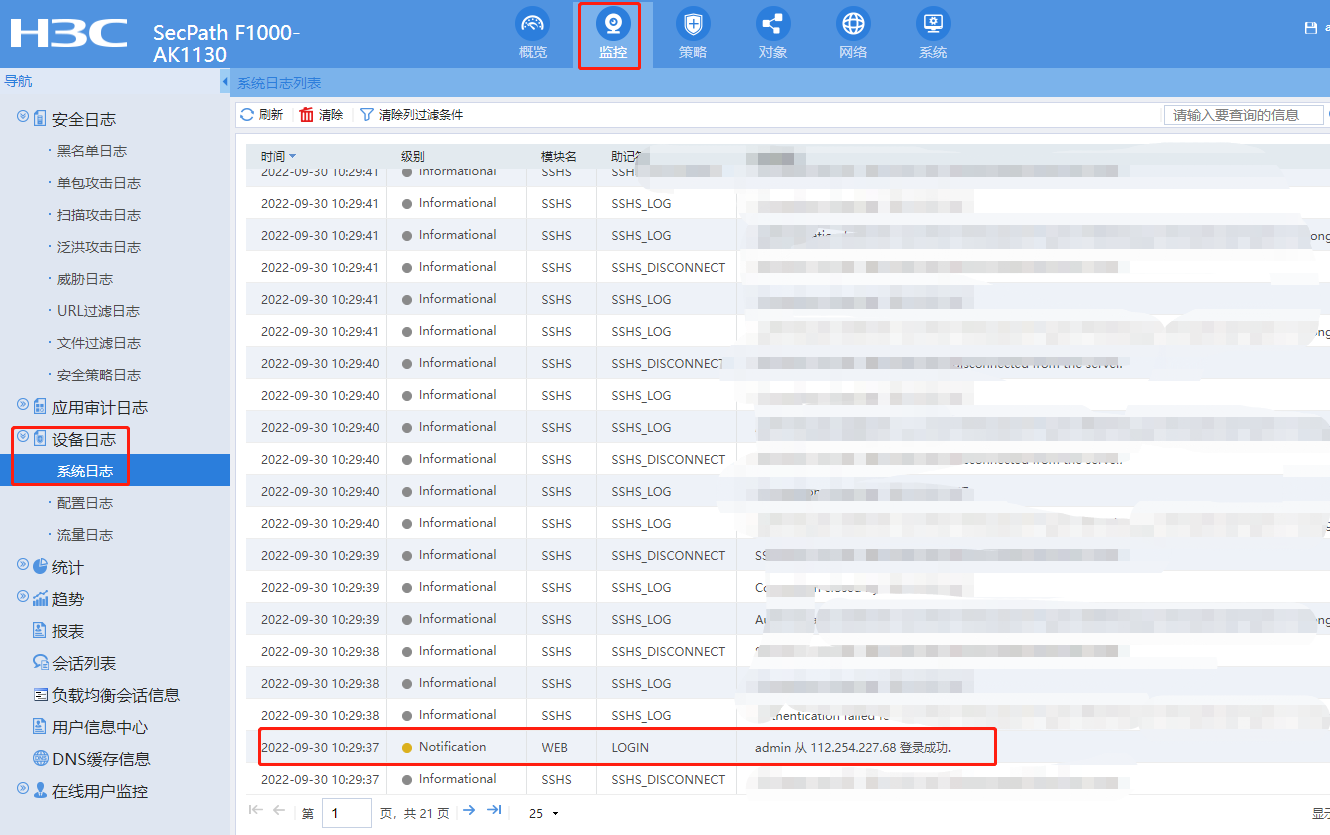Jump to the last page arrow

click(x=494, y=811)
